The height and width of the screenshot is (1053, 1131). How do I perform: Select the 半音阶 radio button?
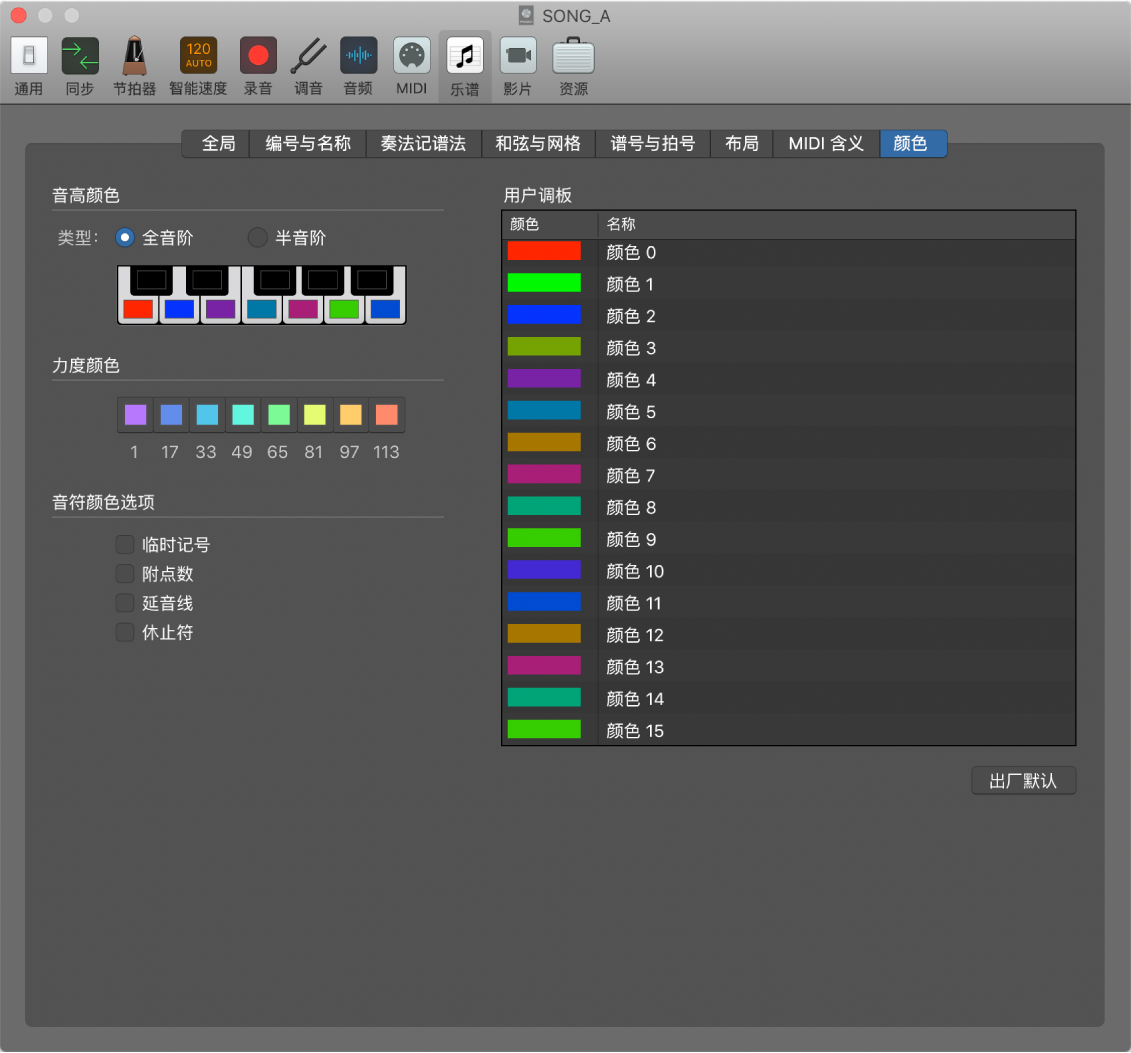point(258,237)
